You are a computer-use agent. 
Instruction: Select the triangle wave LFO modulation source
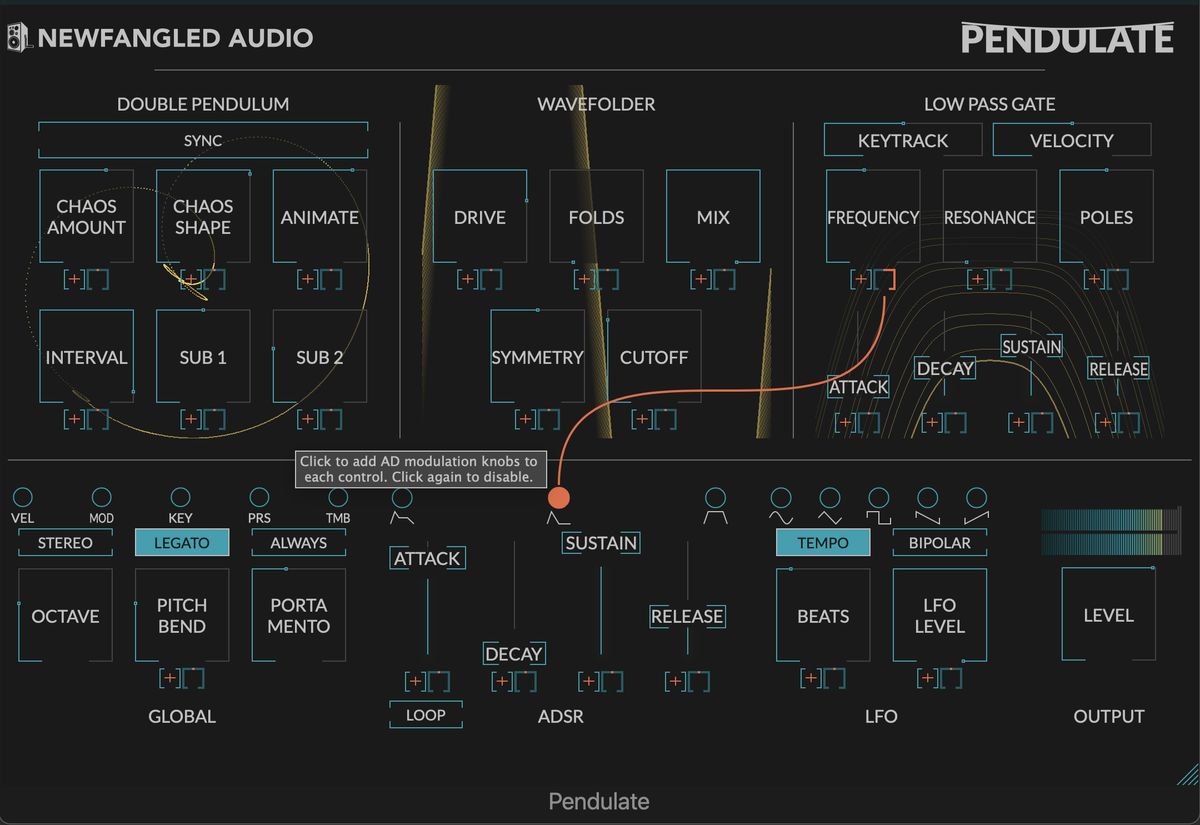coord(829,497)
